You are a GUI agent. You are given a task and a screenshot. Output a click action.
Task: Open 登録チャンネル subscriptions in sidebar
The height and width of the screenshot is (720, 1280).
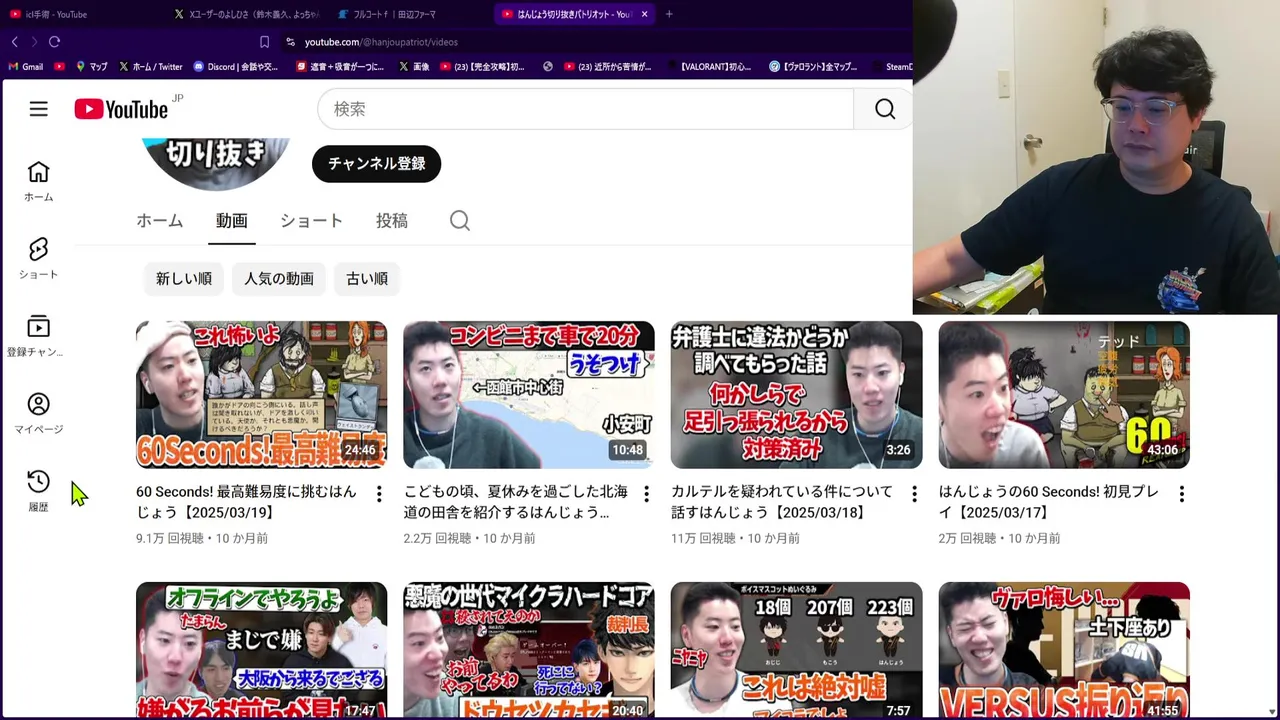point(38,336)
